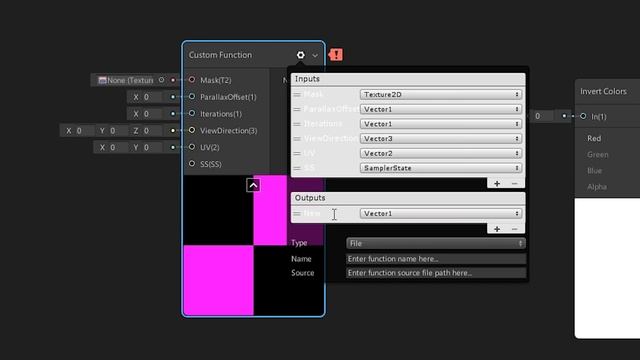Click the Inputs list header
This screenshot has width=640, height=360.
click(408, 79)
